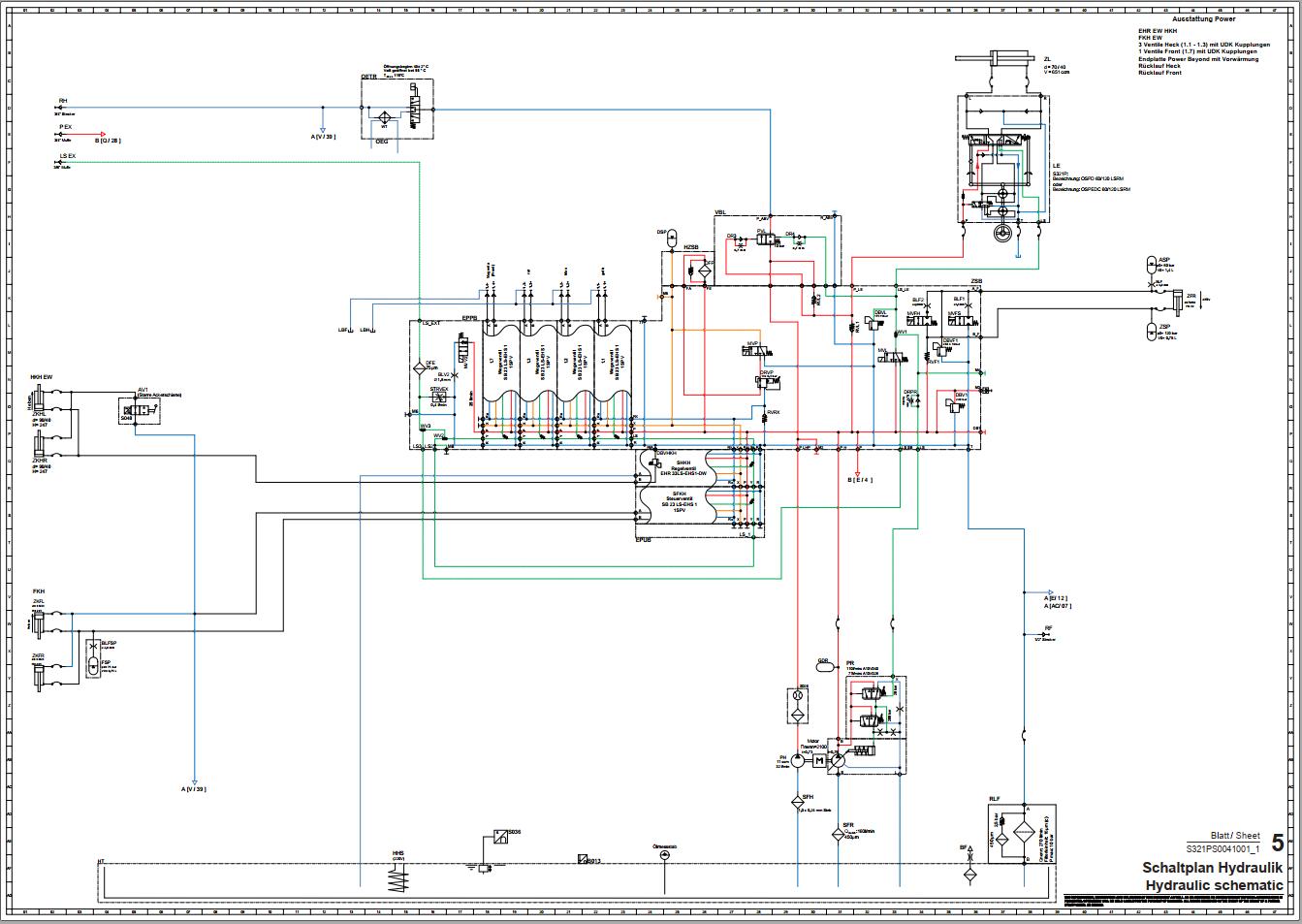Click the 'LS EX' port label
The height and width of the screenshot is (924, 1302).
coord(67,155)
